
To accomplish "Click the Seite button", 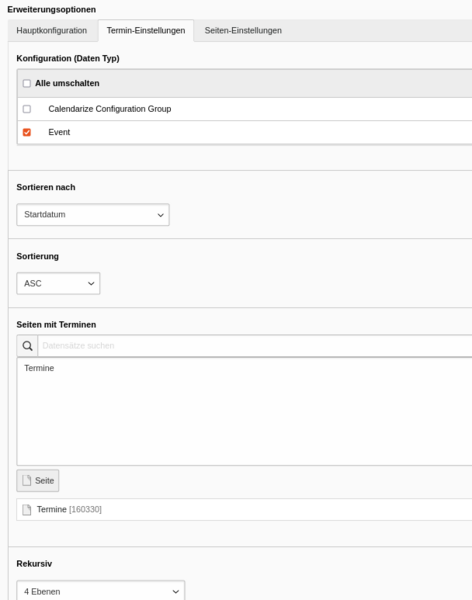I will click(38, 481).
